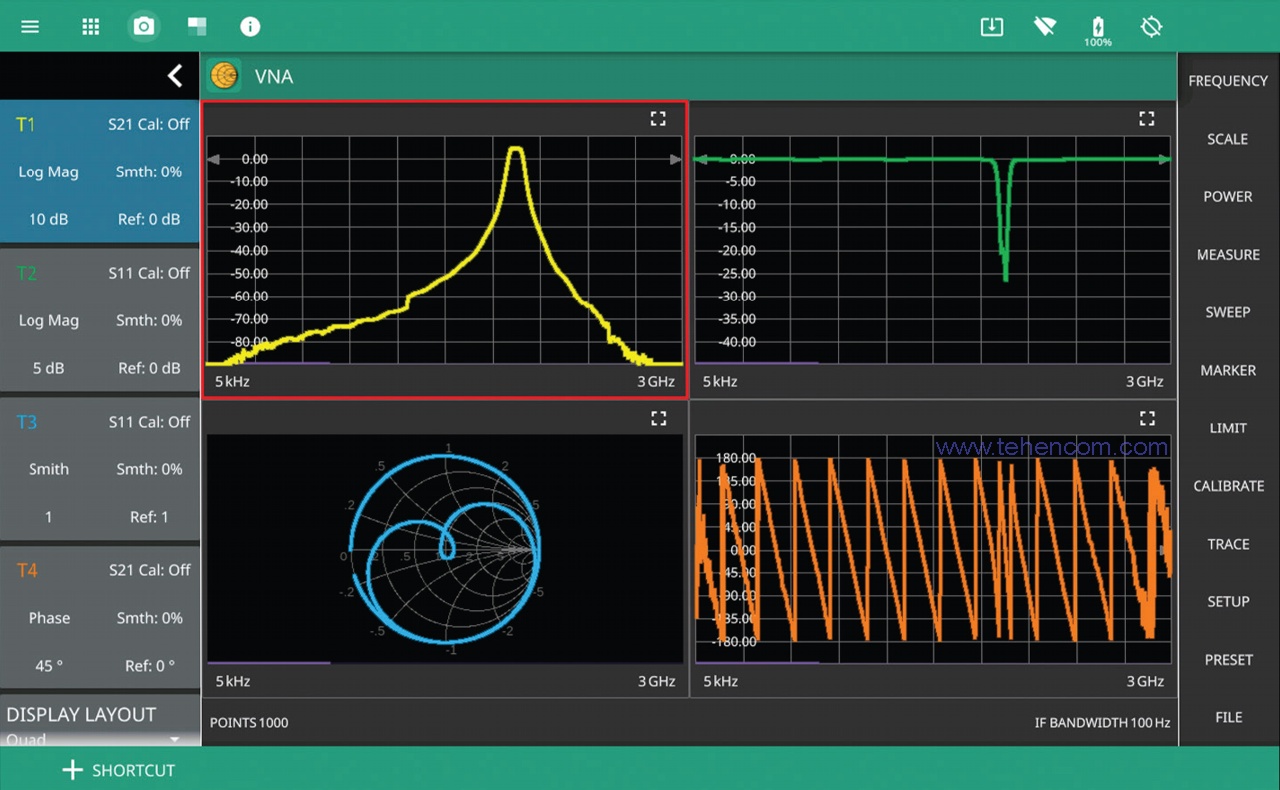This screenshot has height=790, width=1280.
Task: Click T2 S11 Cal: Off setting
Action: (149, 273)
